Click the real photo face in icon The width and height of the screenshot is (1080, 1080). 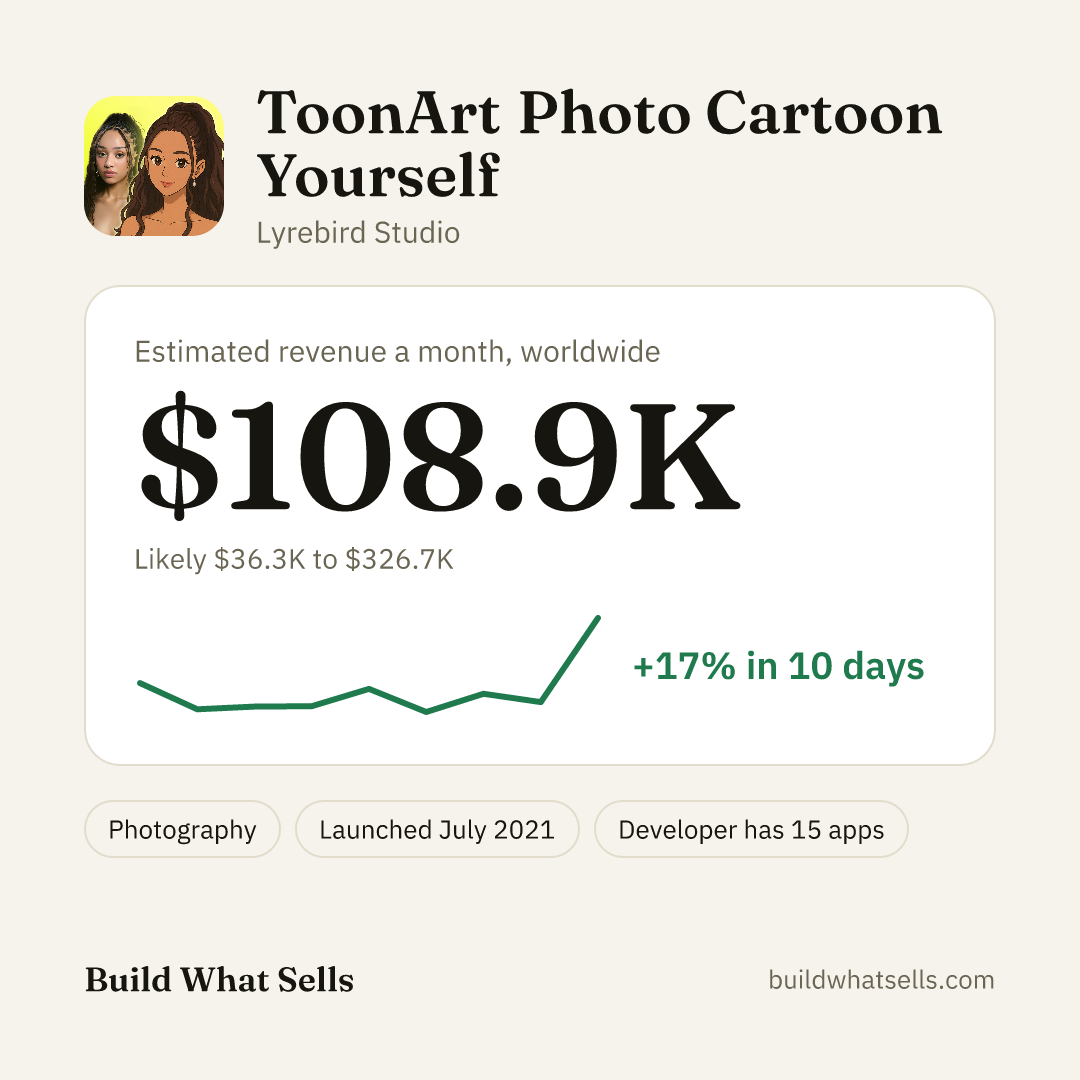click(108, 162)
